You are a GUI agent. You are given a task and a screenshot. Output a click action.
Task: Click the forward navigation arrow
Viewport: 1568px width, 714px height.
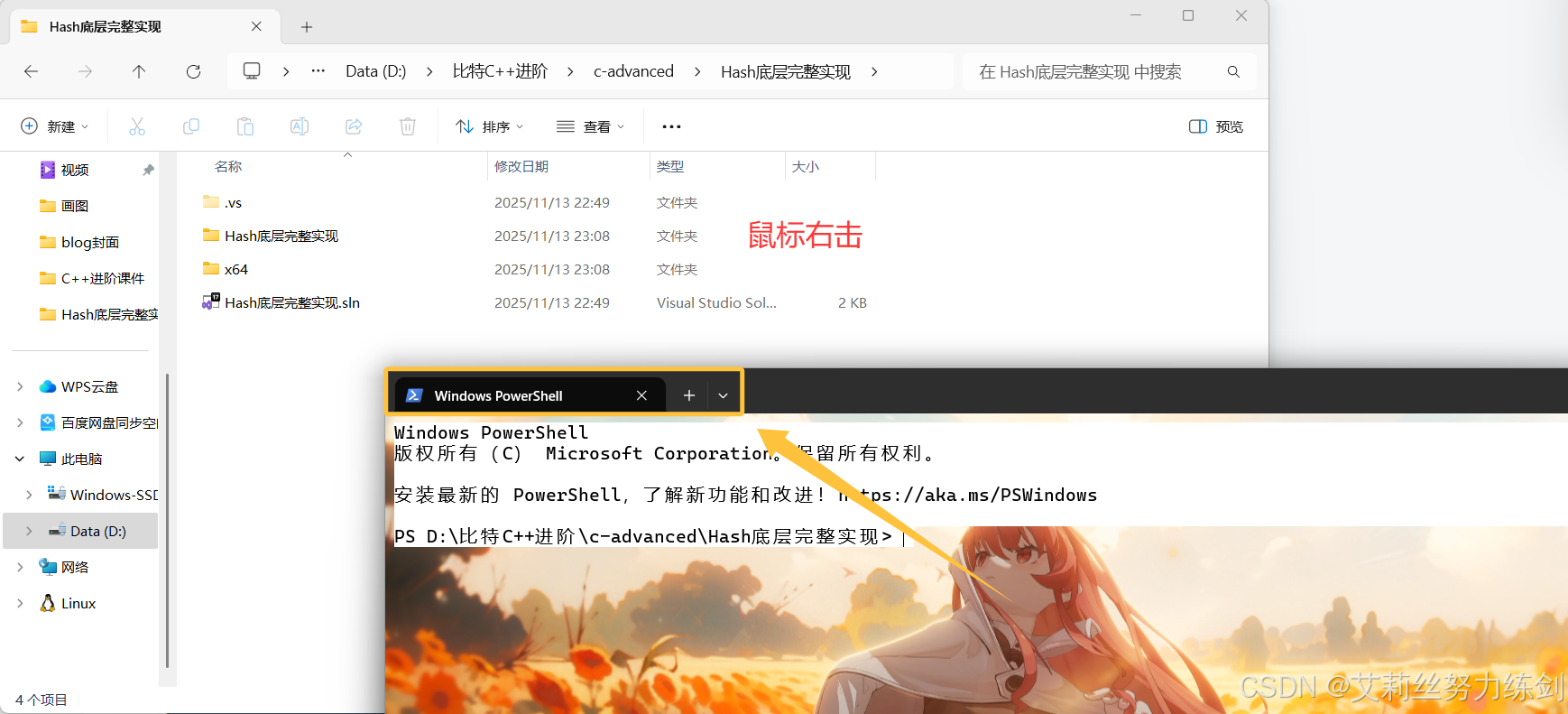[85, 71]
